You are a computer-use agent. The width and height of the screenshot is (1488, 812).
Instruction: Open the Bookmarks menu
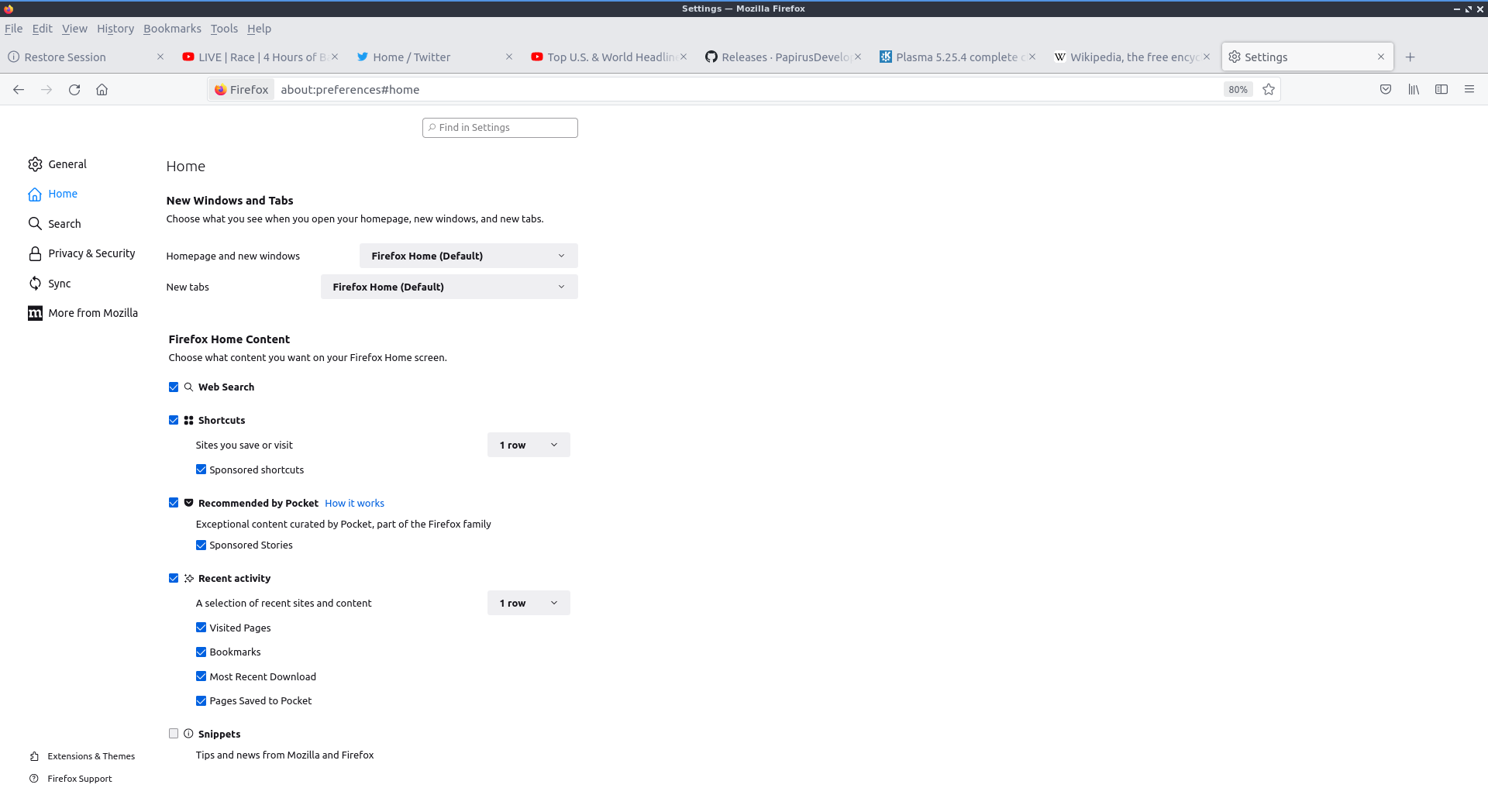(x=172, y=29)
